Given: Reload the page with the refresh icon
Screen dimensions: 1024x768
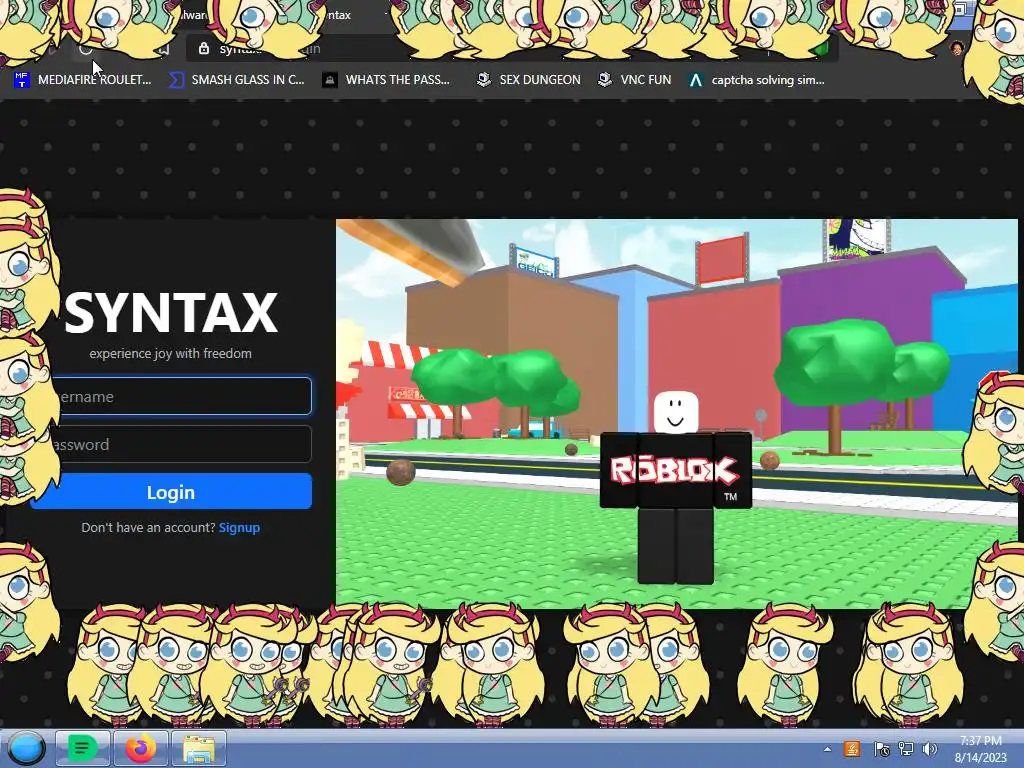Looking at the screenshot, I should click(x=86, y=48).
